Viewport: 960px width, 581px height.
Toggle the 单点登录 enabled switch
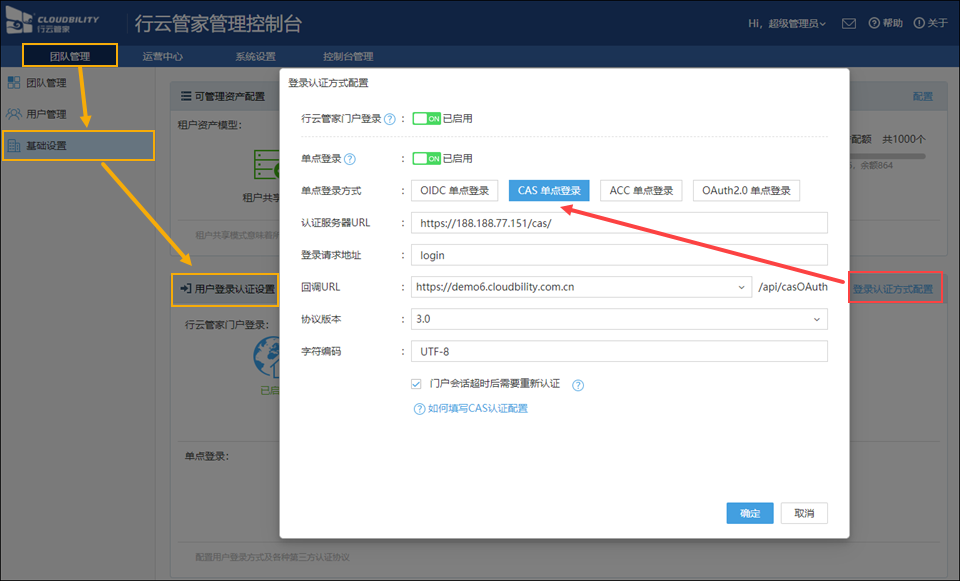[x=427, y=158]
